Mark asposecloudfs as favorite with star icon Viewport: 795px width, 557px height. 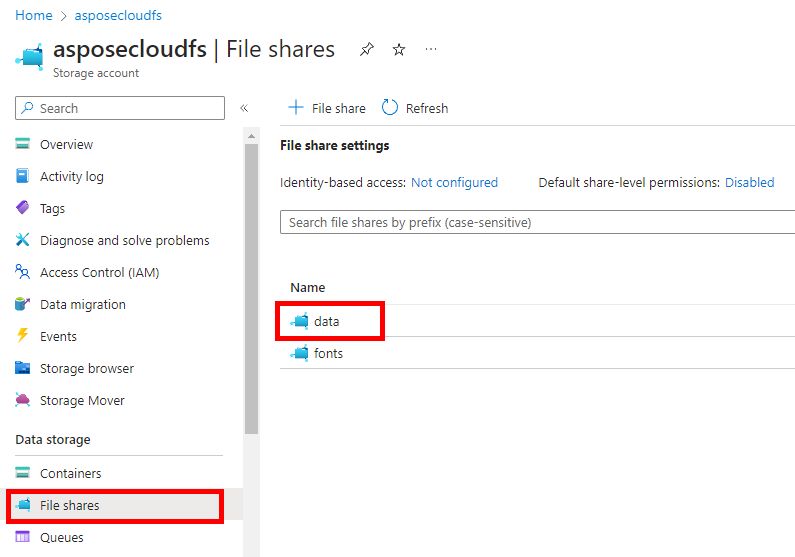coord(399,49)
